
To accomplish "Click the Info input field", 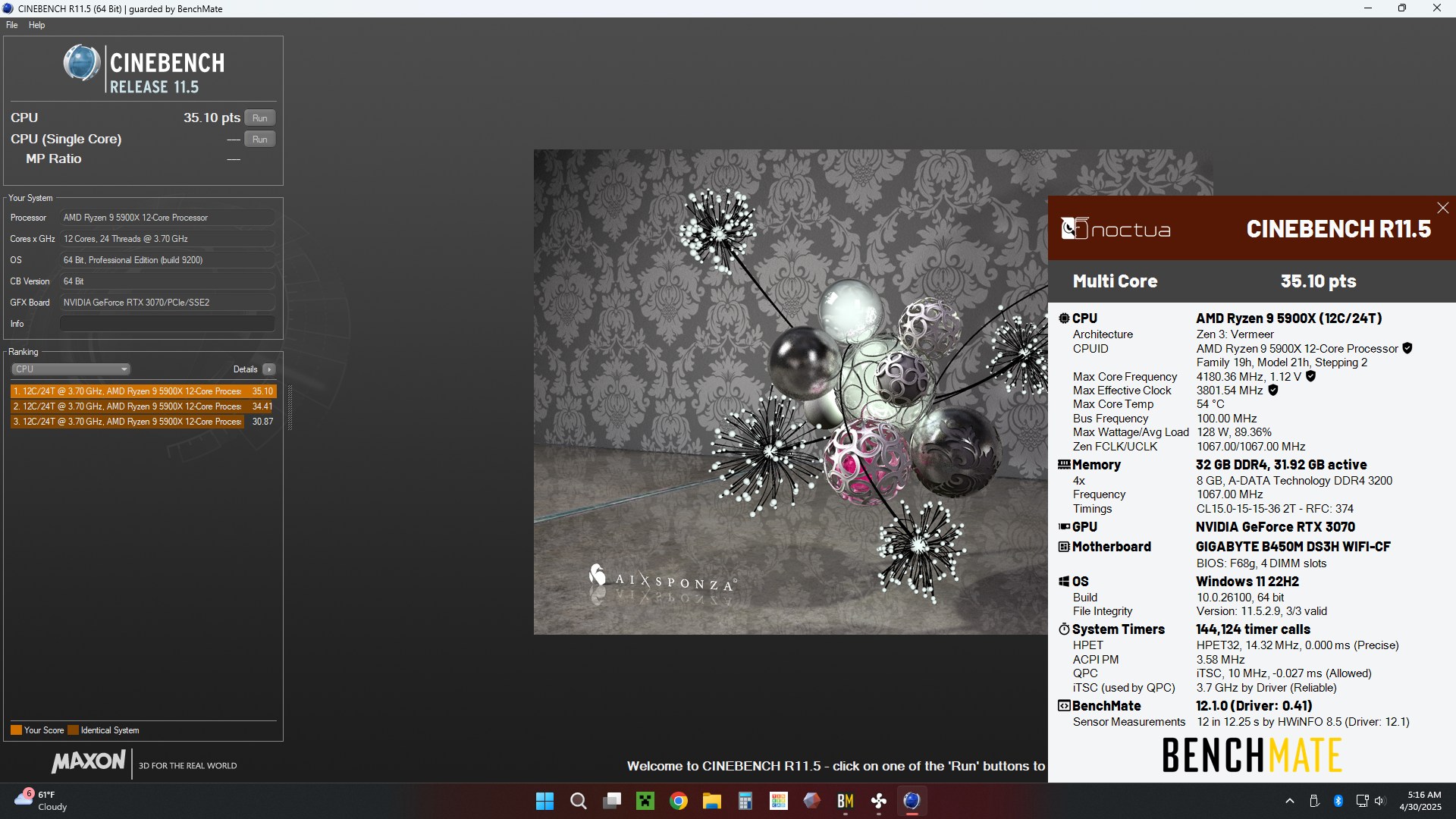I will [167, 324].
